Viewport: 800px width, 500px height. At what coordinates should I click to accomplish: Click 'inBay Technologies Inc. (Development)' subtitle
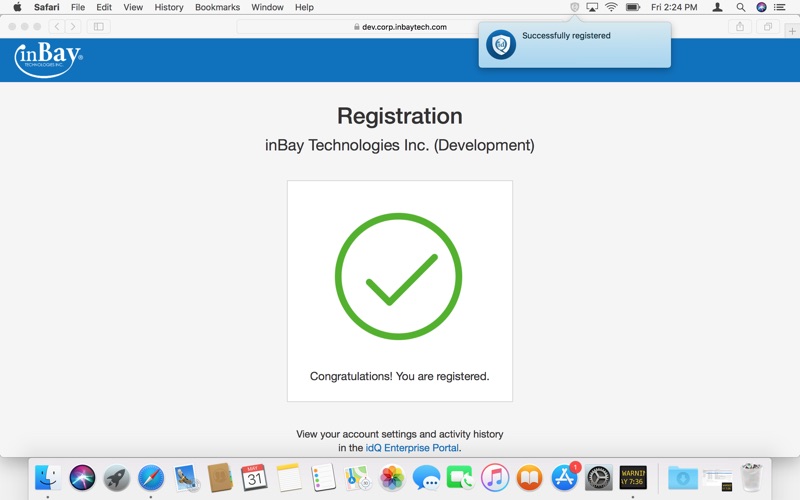pos(399,145)
